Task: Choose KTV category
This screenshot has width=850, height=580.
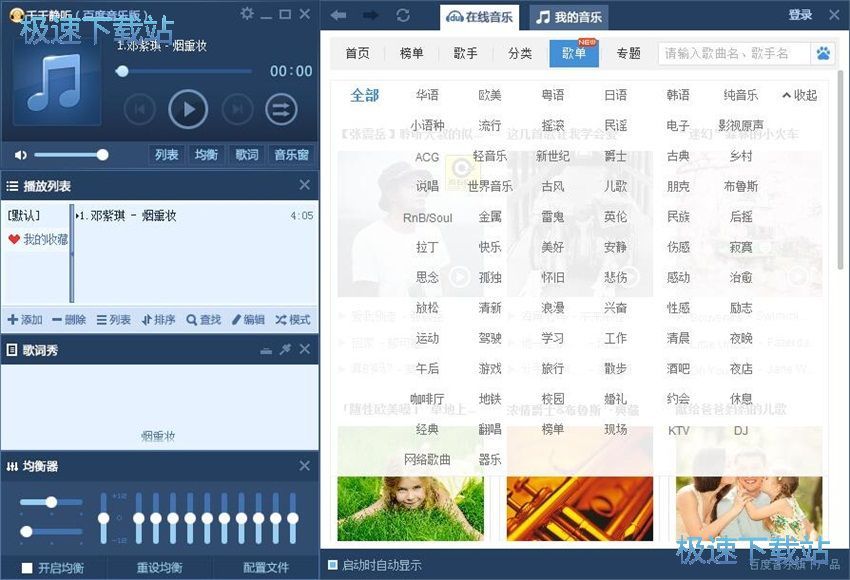Action: [x=678, y=430]
